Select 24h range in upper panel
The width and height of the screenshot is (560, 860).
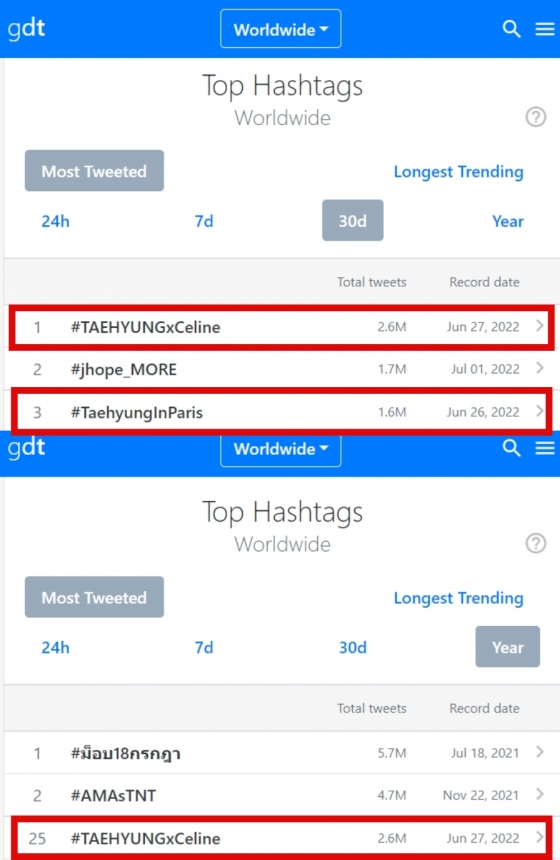(x=55, y=221)
